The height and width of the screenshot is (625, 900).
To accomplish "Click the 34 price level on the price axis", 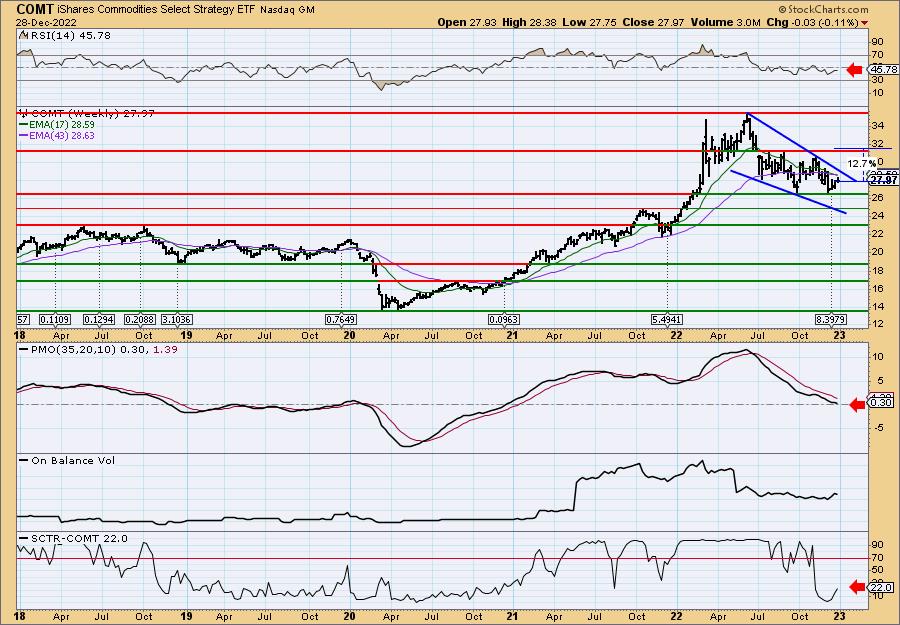I will click(x=876, y=126).
